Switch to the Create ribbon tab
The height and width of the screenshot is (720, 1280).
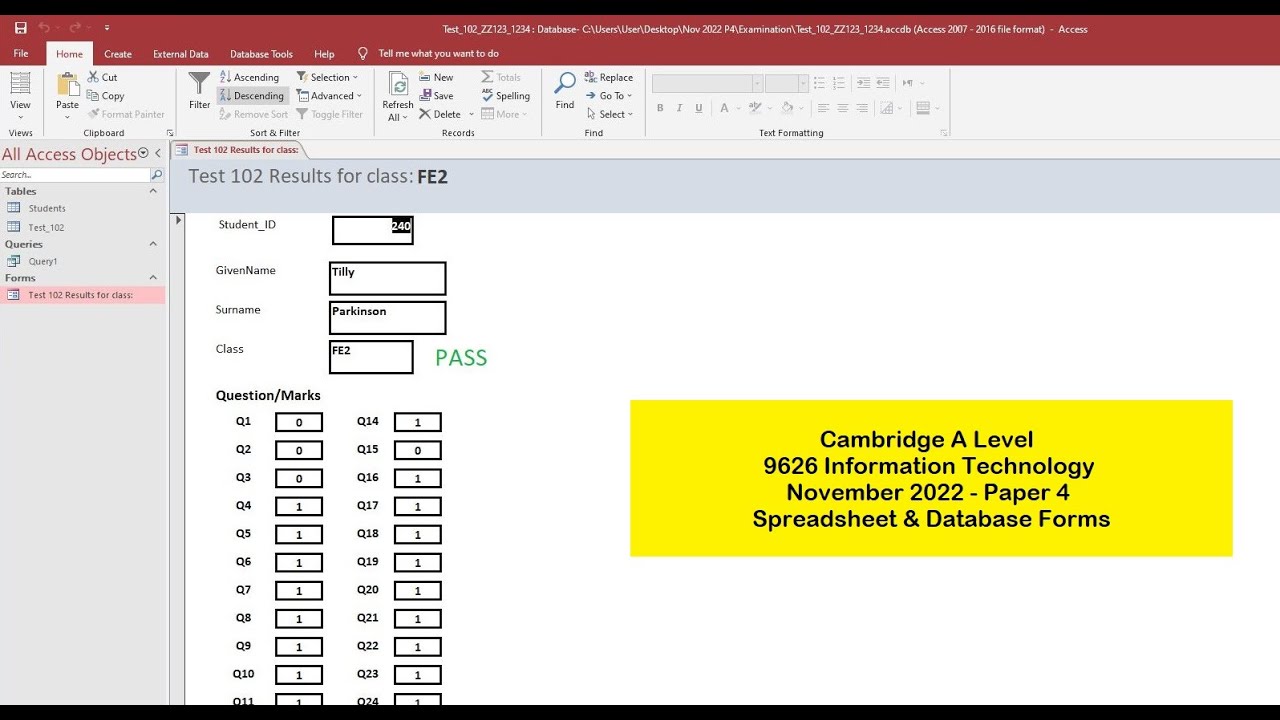[118, 54]
